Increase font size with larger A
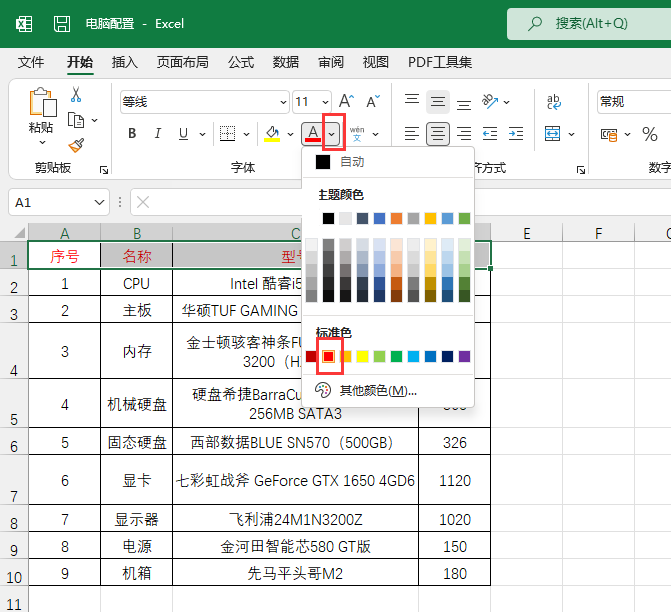 coord(346,102)
